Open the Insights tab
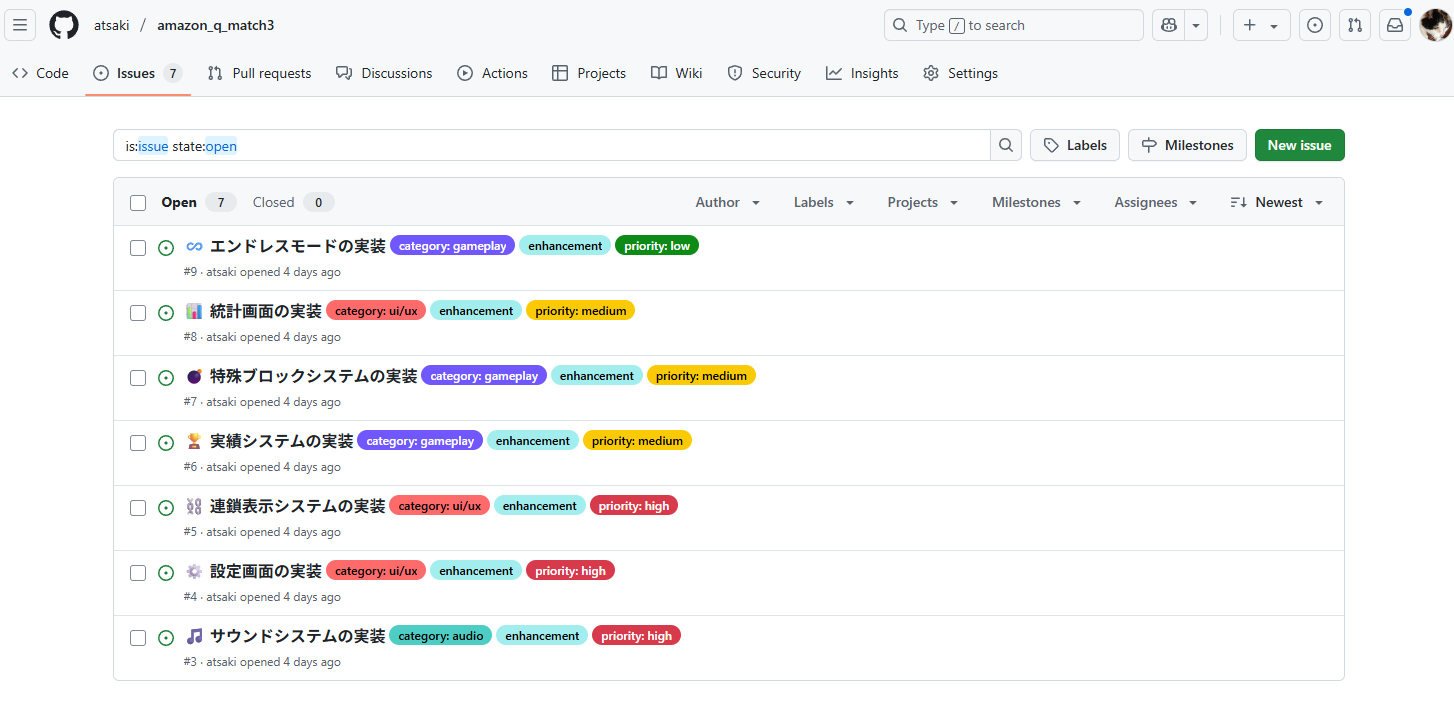The height and width of the screenshot is (723, 1454). (862, 73)
